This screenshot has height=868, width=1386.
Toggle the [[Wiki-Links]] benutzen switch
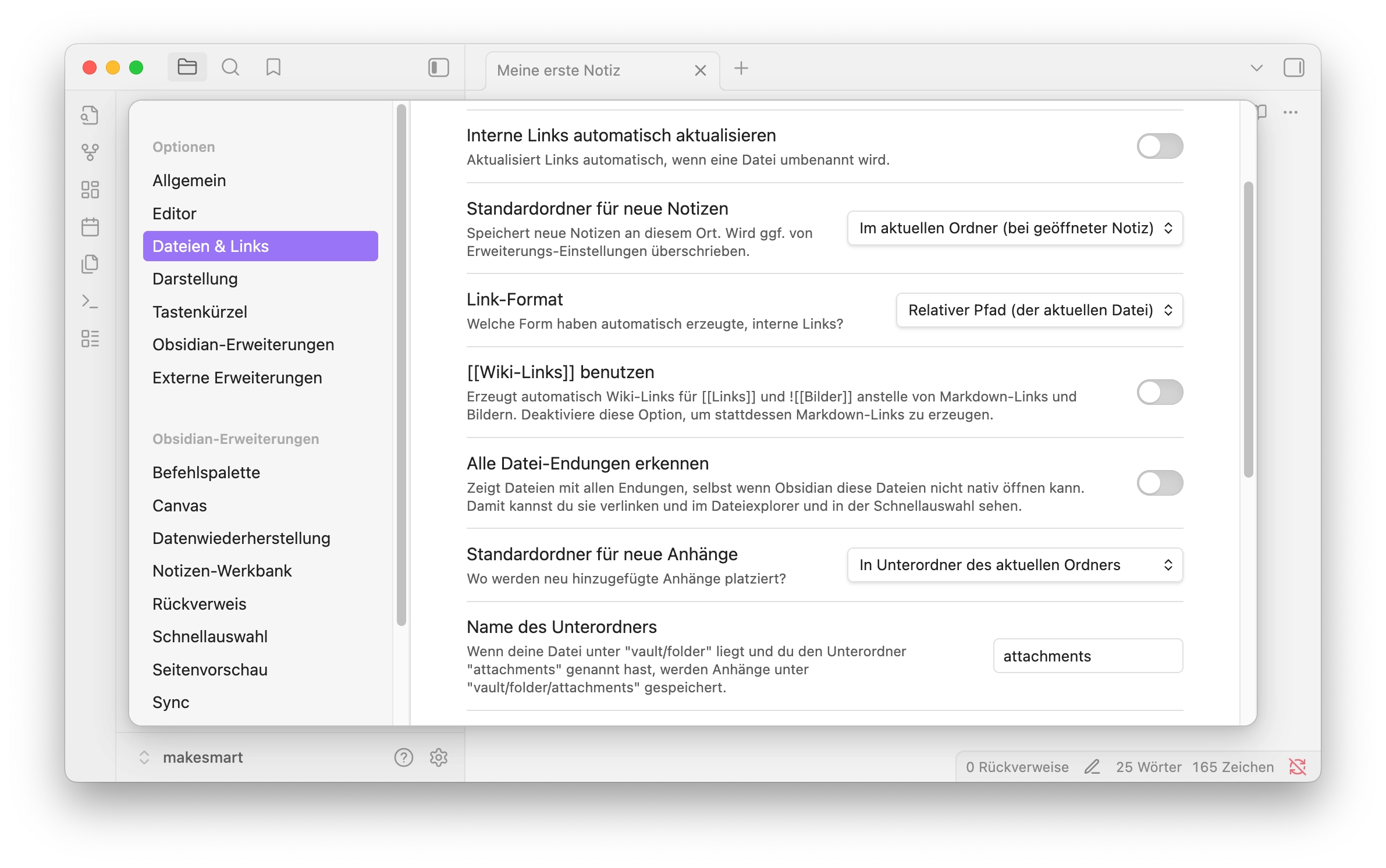1159,392
